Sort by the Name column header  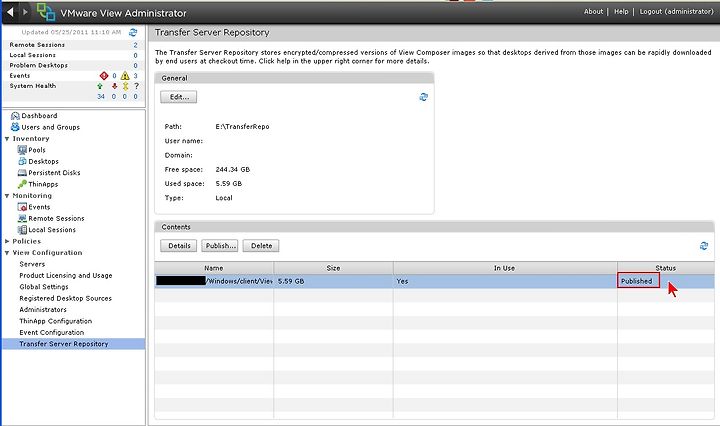click(214, 268)
